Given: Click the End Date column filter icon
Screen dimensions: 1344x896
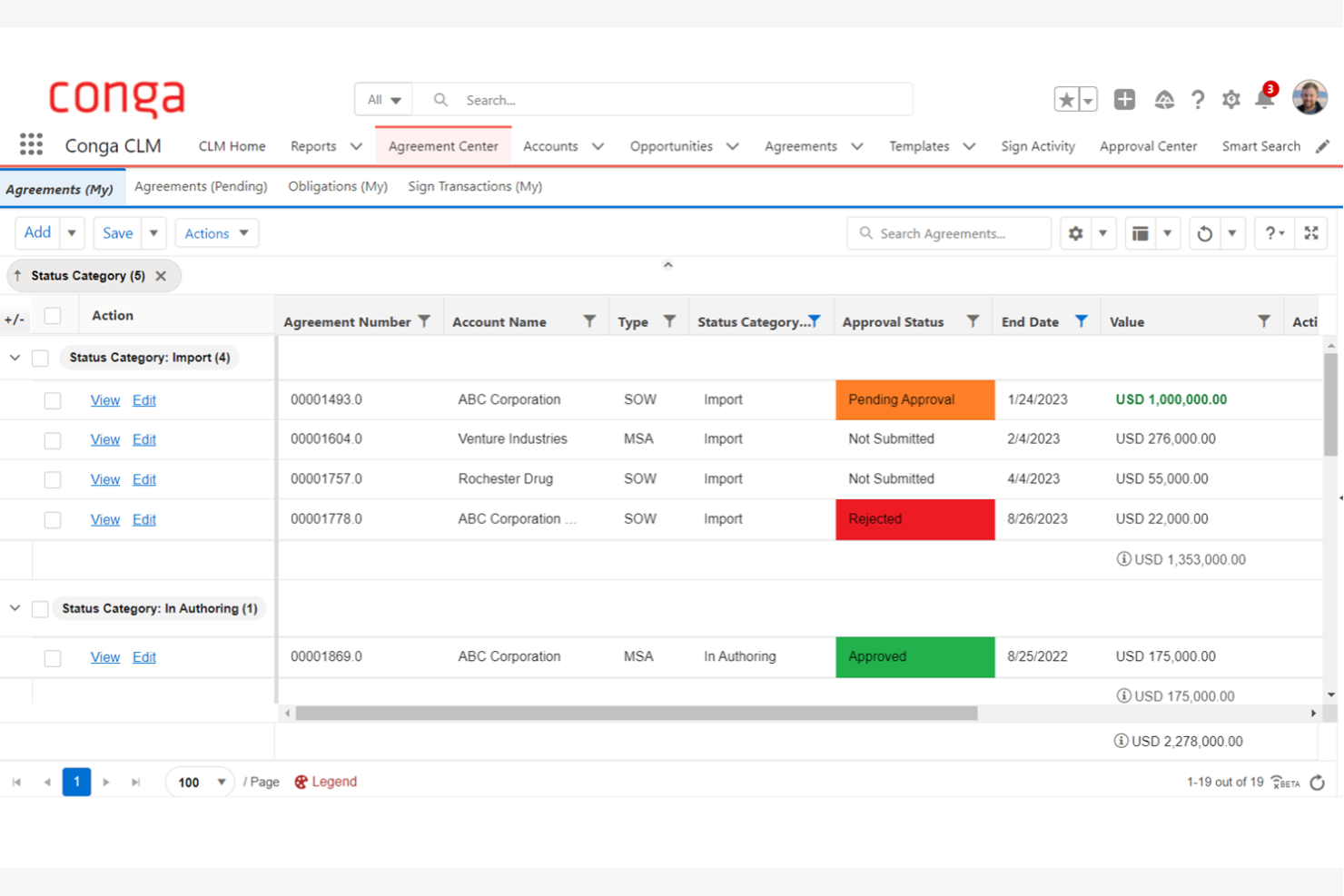Looking at the screenshot, I should pos(1081,321).
